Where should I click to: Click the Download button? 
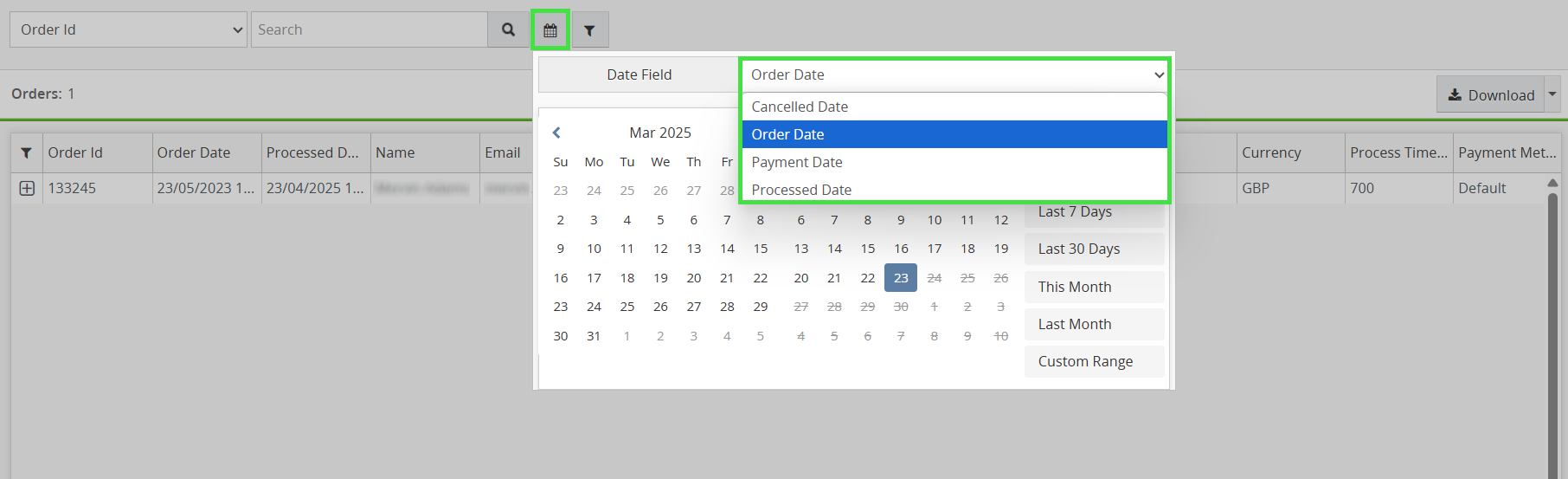[x=1490, y=94]
